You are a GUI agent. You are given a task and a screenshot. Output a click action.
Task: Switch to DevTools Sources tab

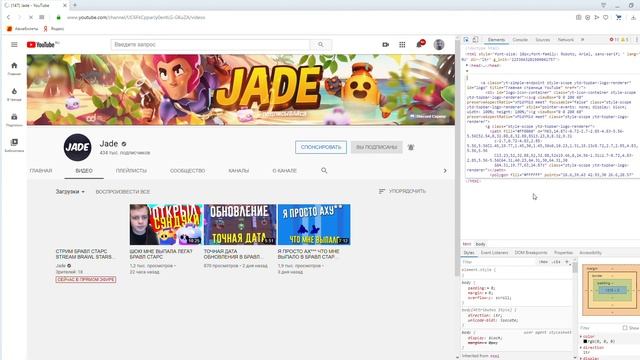(x=542, y=40)
